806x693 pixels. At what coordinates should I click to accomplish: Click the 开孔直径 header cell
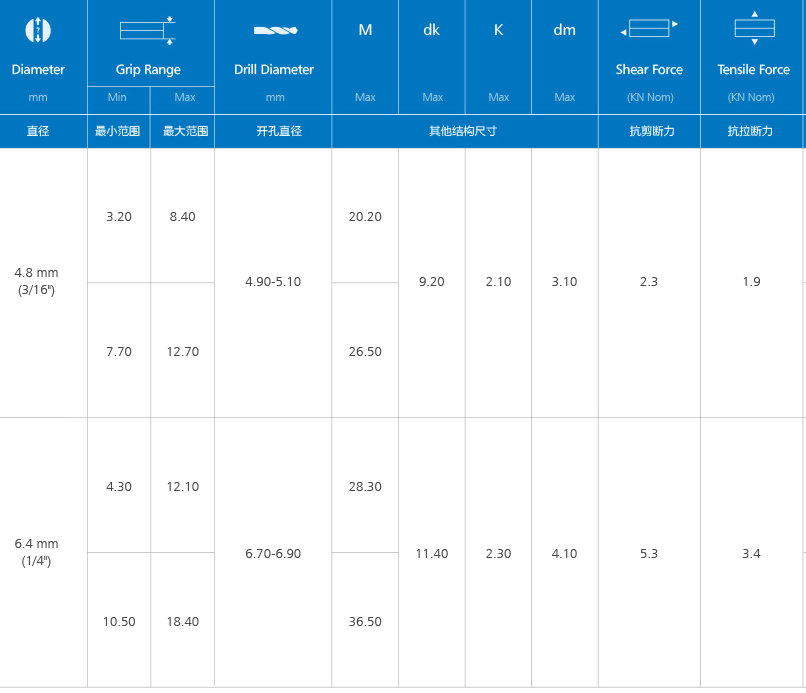click(x=273, y=131)
